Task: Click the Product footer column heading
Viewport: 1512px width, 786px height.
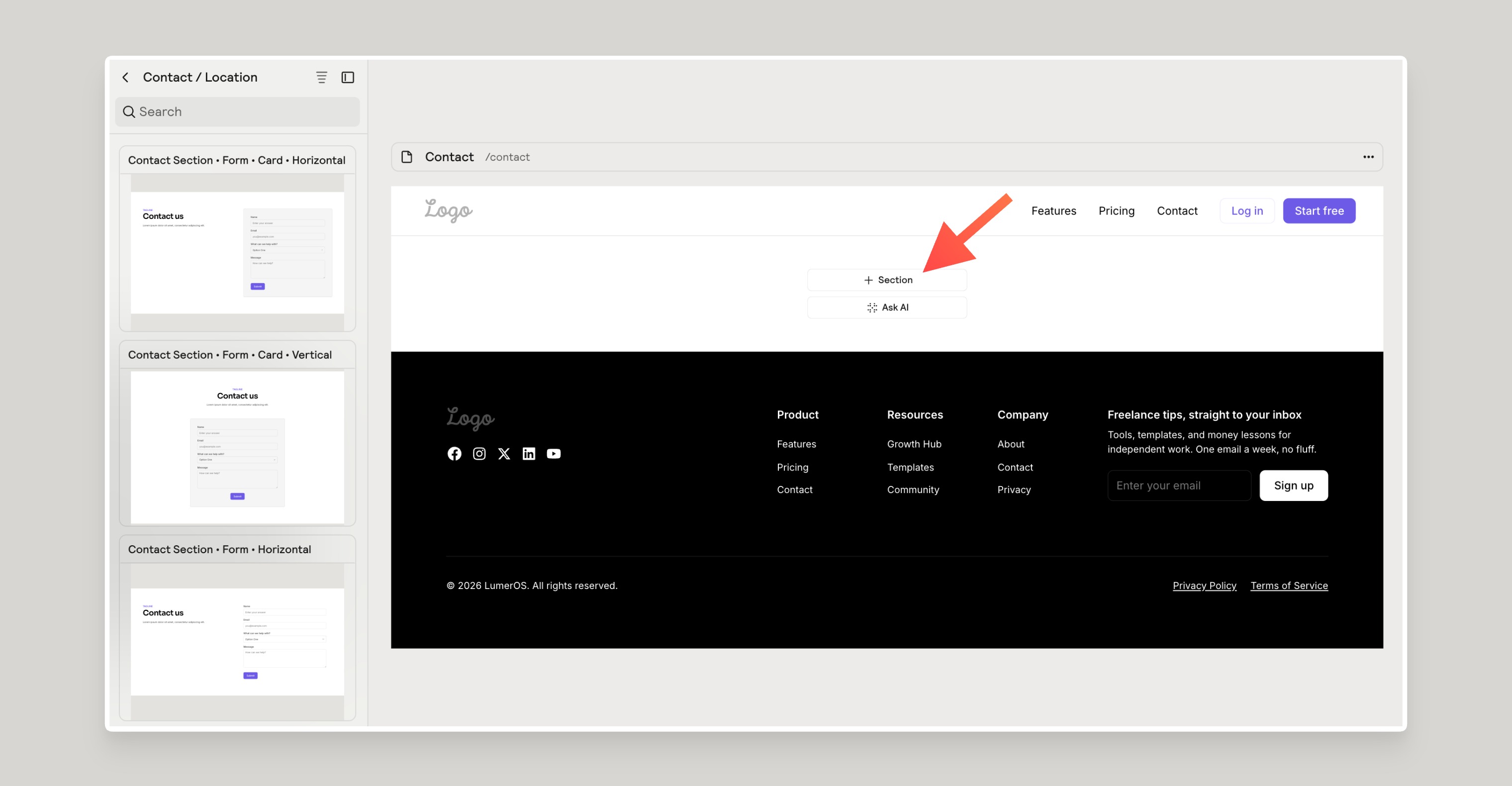Action: click(x=798, y=415)
